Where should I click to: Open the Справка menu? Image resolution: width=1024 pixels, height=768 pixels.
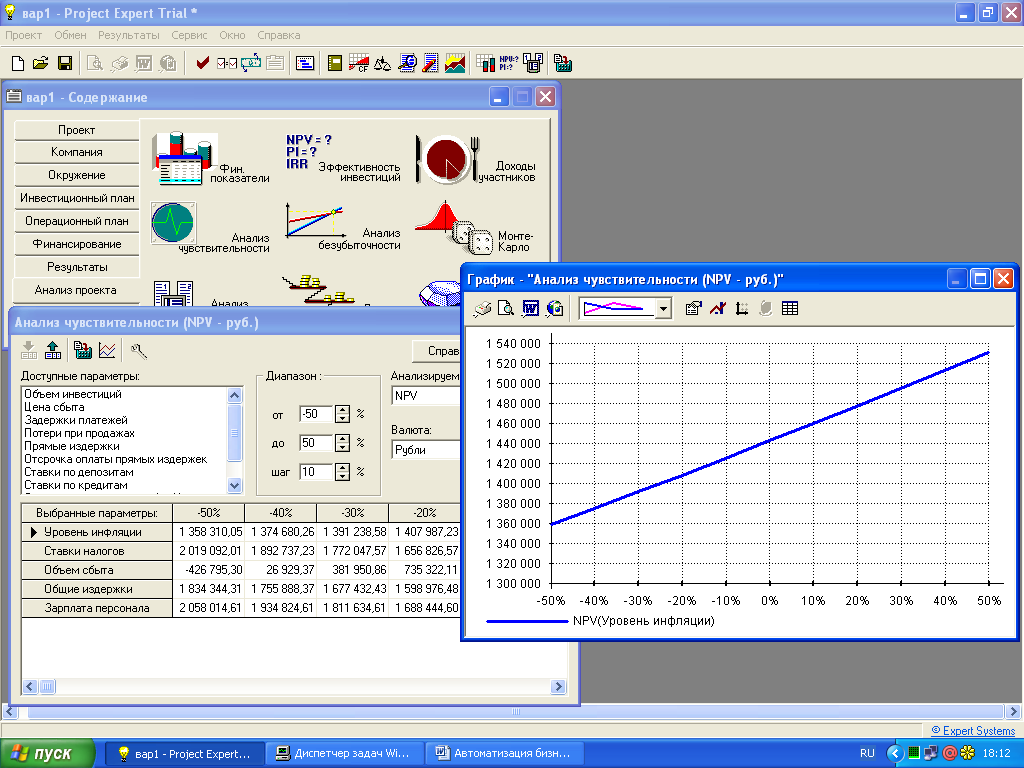coord(279,35)
